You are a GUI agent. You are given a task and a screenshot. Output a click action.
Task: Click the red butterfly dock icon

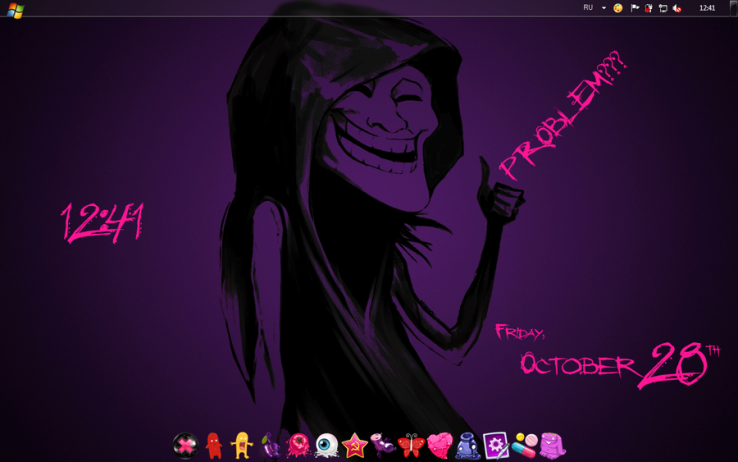411,446
